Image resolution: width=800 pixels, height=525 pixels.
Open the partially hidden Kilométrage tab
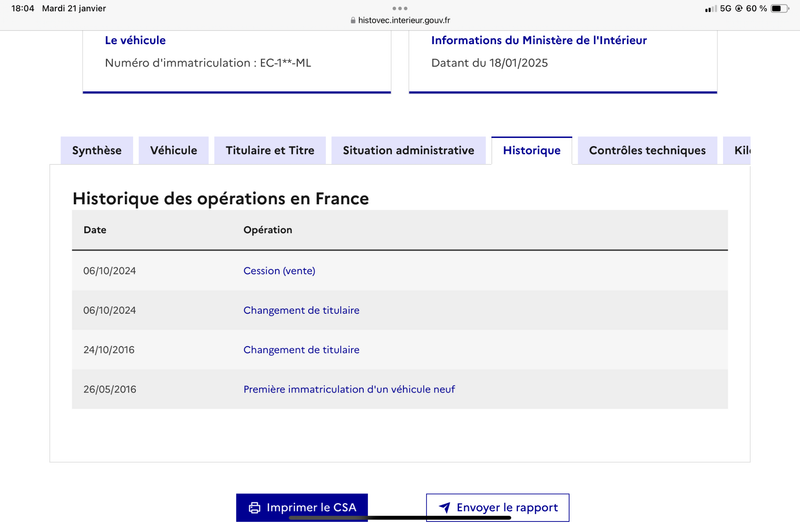[x=737, y=151]
